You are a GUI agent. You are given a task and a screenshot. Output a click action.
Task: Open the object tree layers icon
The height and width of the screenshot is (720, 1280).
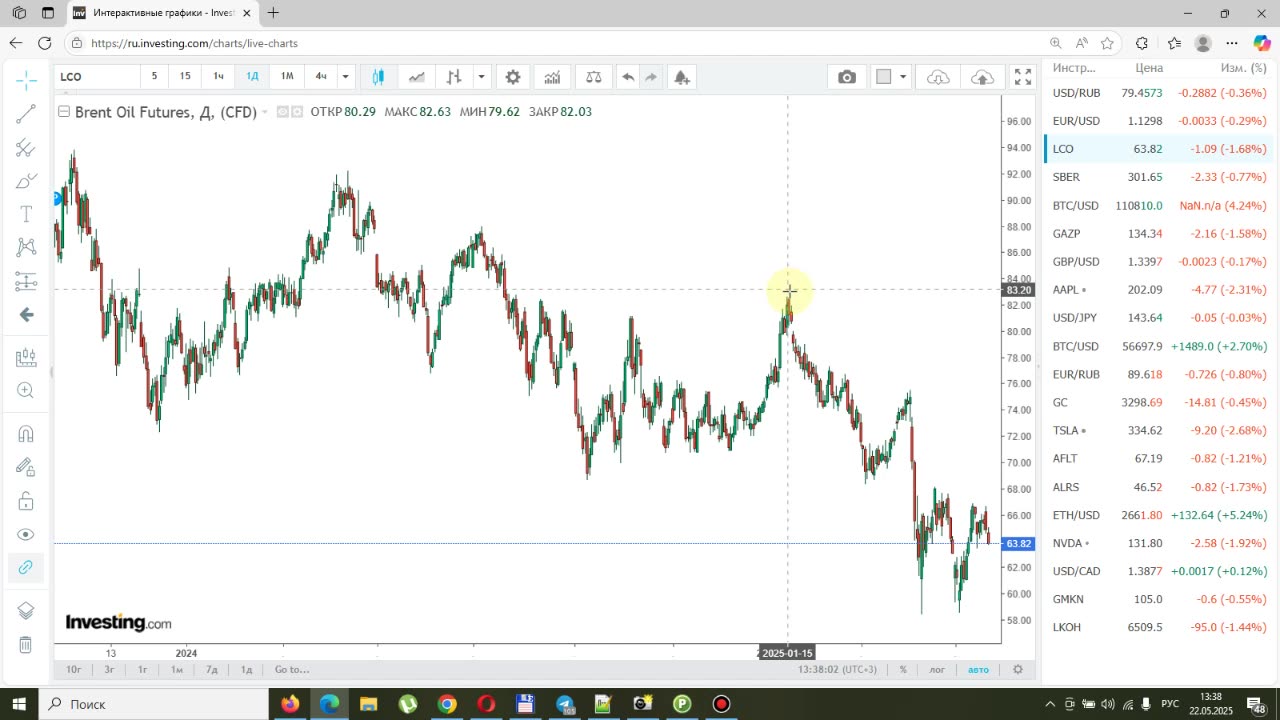click(x=26, y=610)
